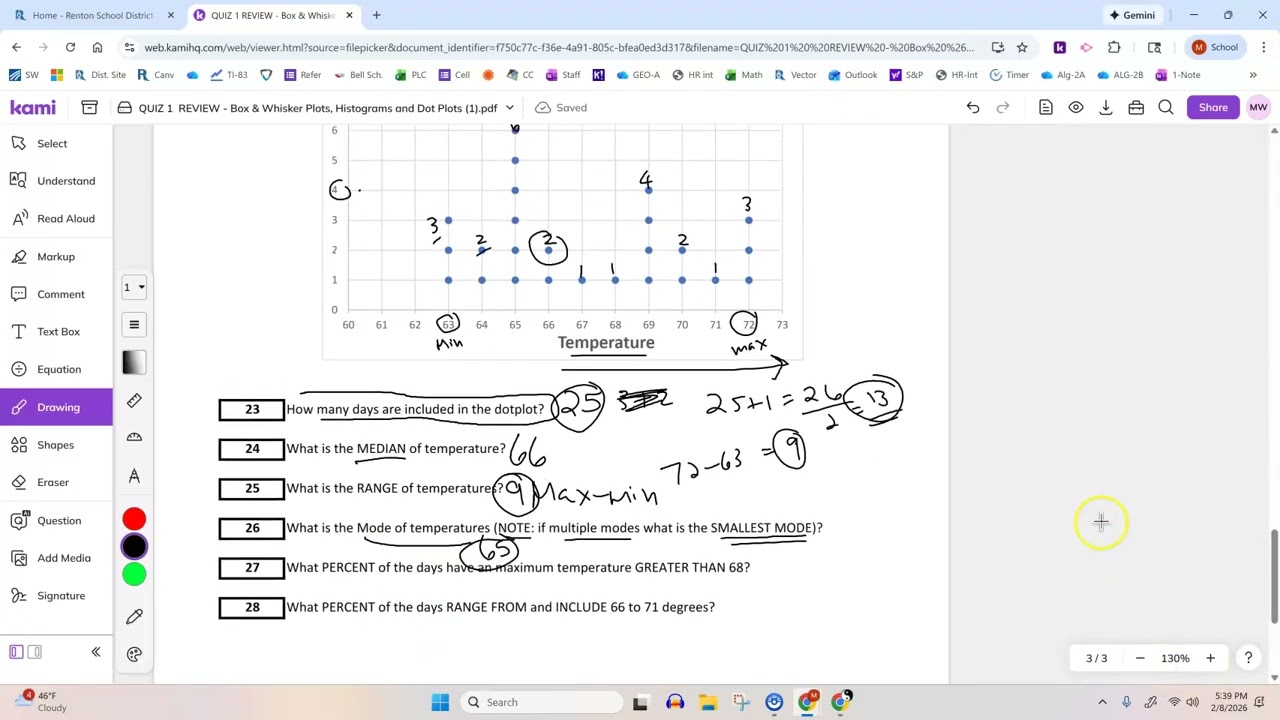Click the Share button
Screen dimensions: 1280x720
click(1213, 107)
